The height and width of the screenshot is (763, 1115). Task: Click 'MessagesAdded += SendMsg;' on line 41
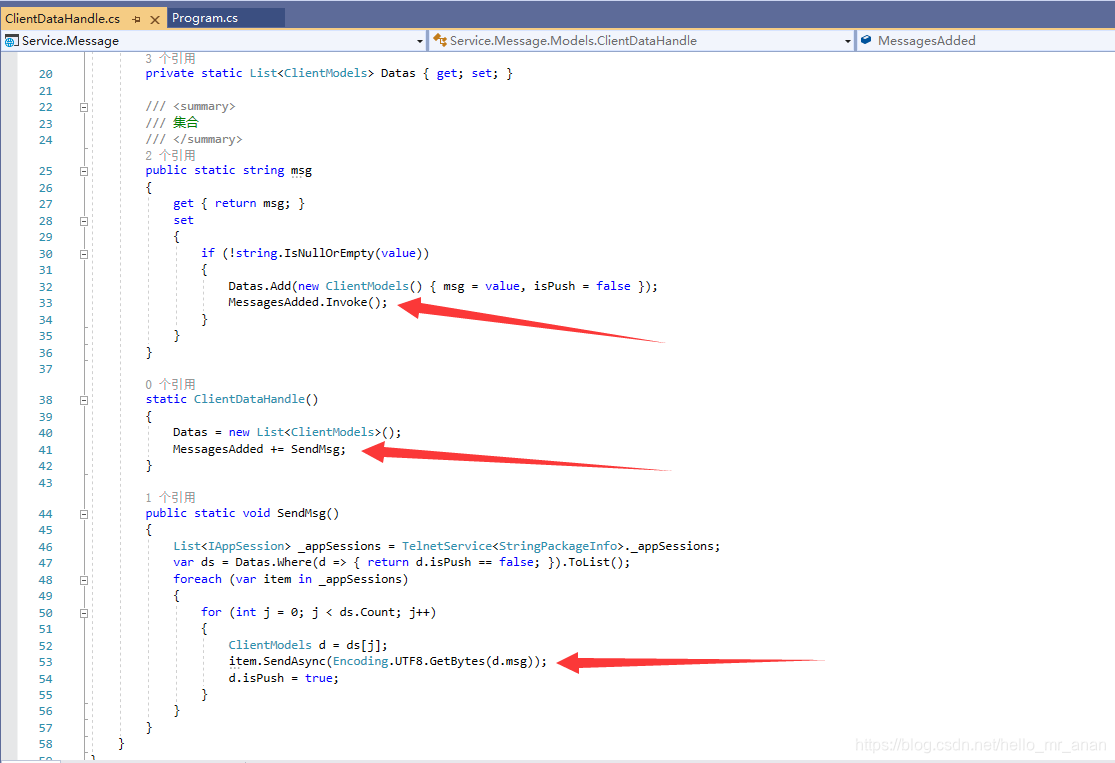point(259,449)
